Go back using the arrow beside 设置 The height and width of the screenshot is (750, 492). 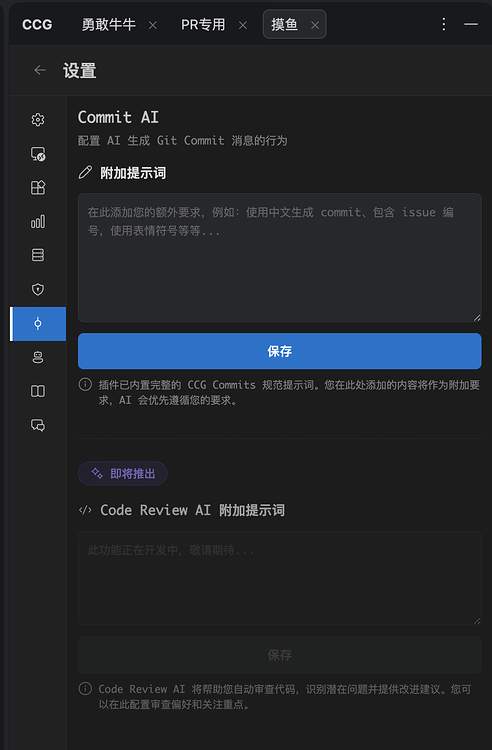click(40, 70)
